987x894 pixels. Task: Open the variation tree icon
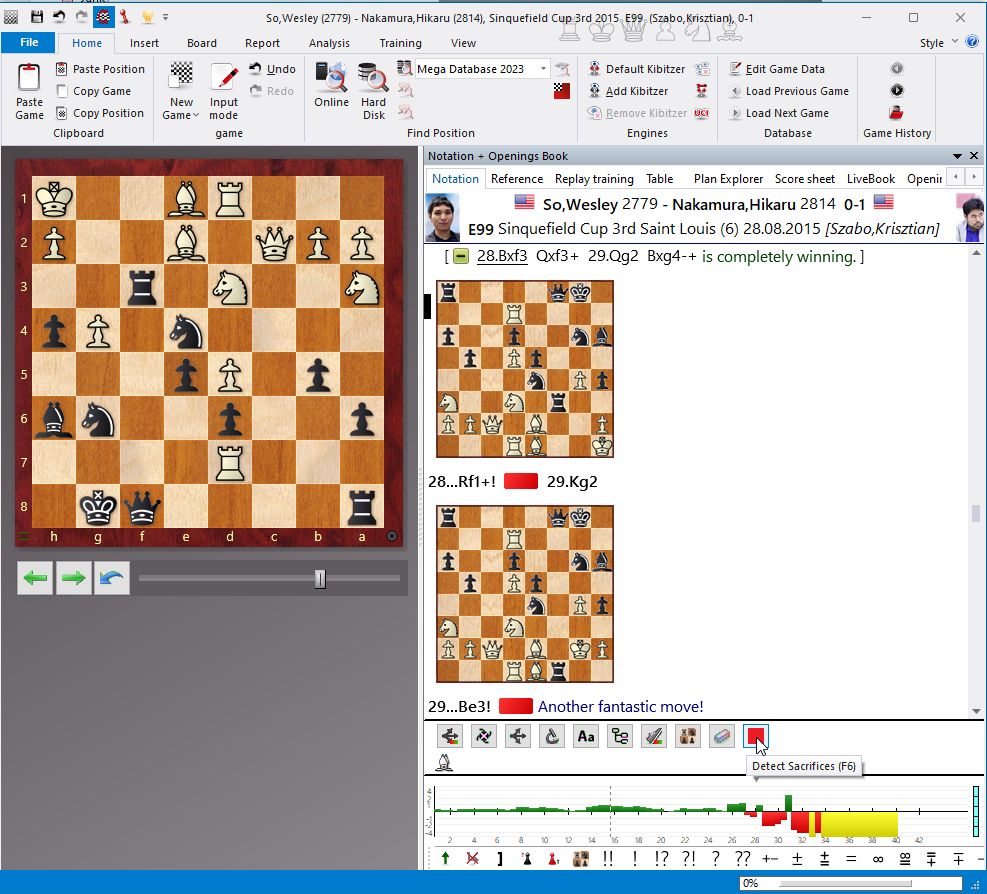[x=620, y=735]
